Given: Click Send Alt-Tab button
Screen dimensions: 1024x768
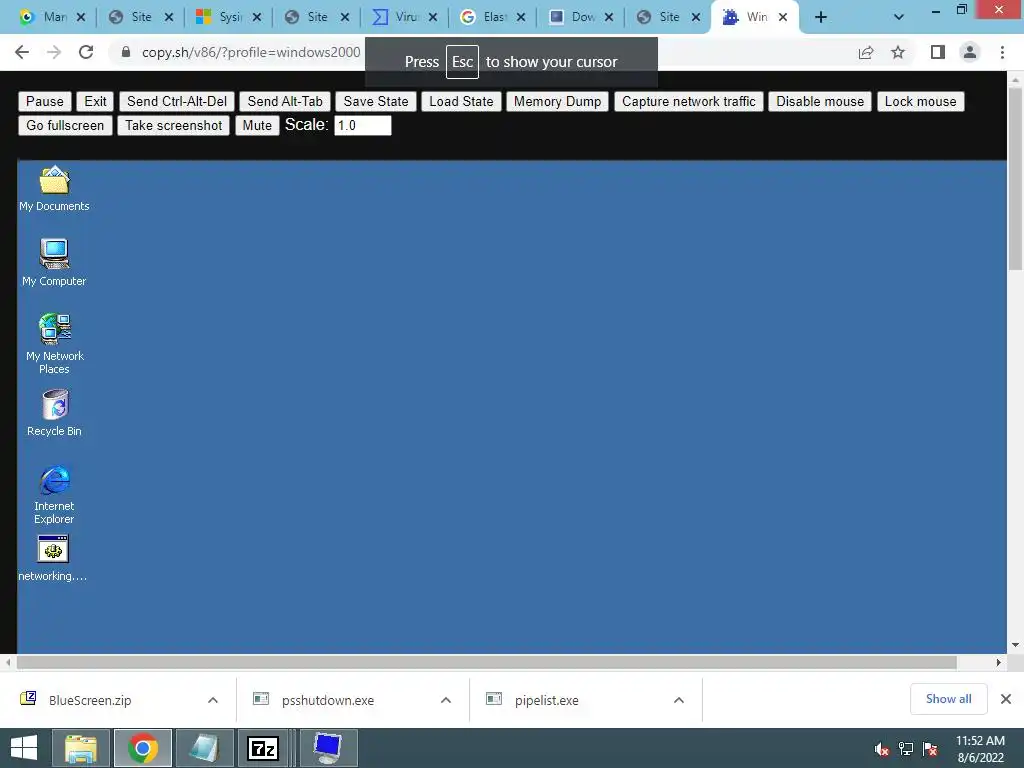Looking at the screenshot, I should 285,102.
